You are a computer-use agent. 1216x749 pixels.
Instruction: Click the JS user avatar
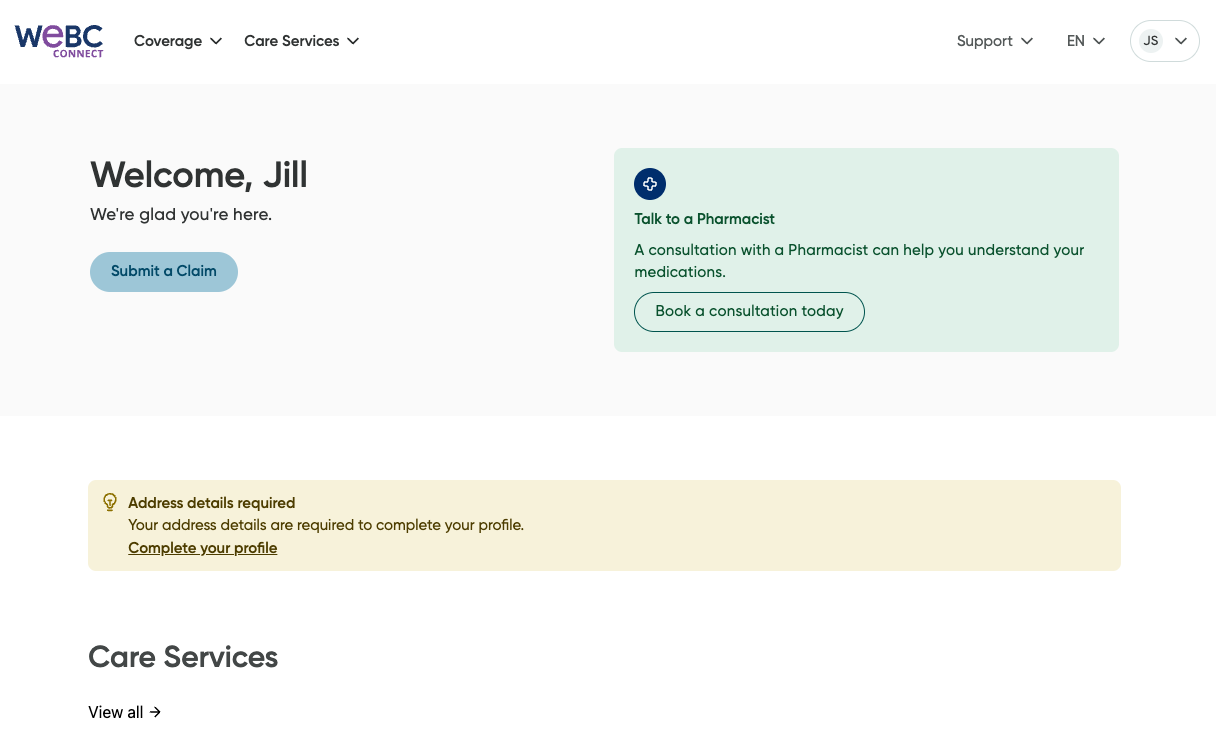1151,41
